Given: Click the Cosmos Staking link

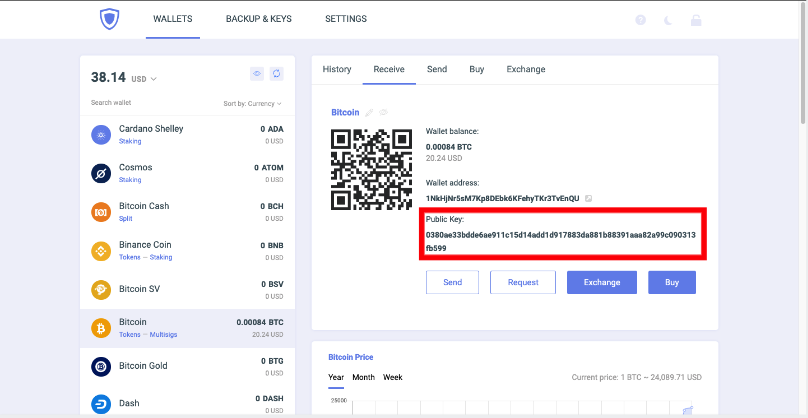Looking at the screenshot, I should coord(130,180).
